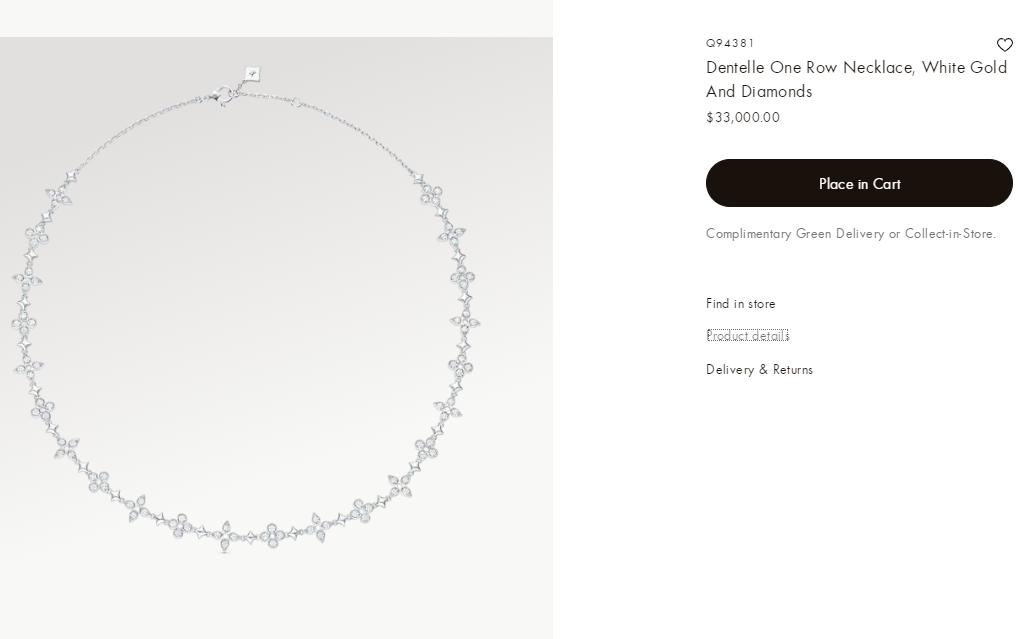This screenshot has height=639, width=1033.
Task: Click the 'And Diamonds' title line
Action: [x=759, y=92]
